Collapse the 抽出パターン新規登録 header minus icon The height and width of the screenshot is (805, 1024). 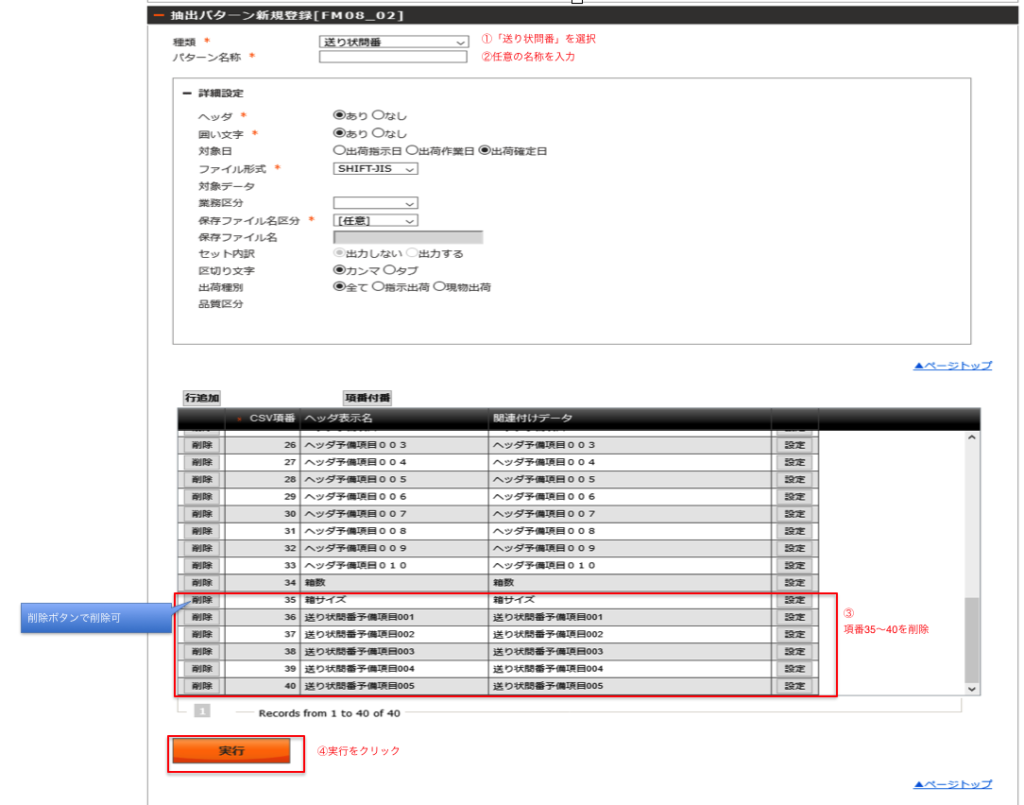point(159,15)
